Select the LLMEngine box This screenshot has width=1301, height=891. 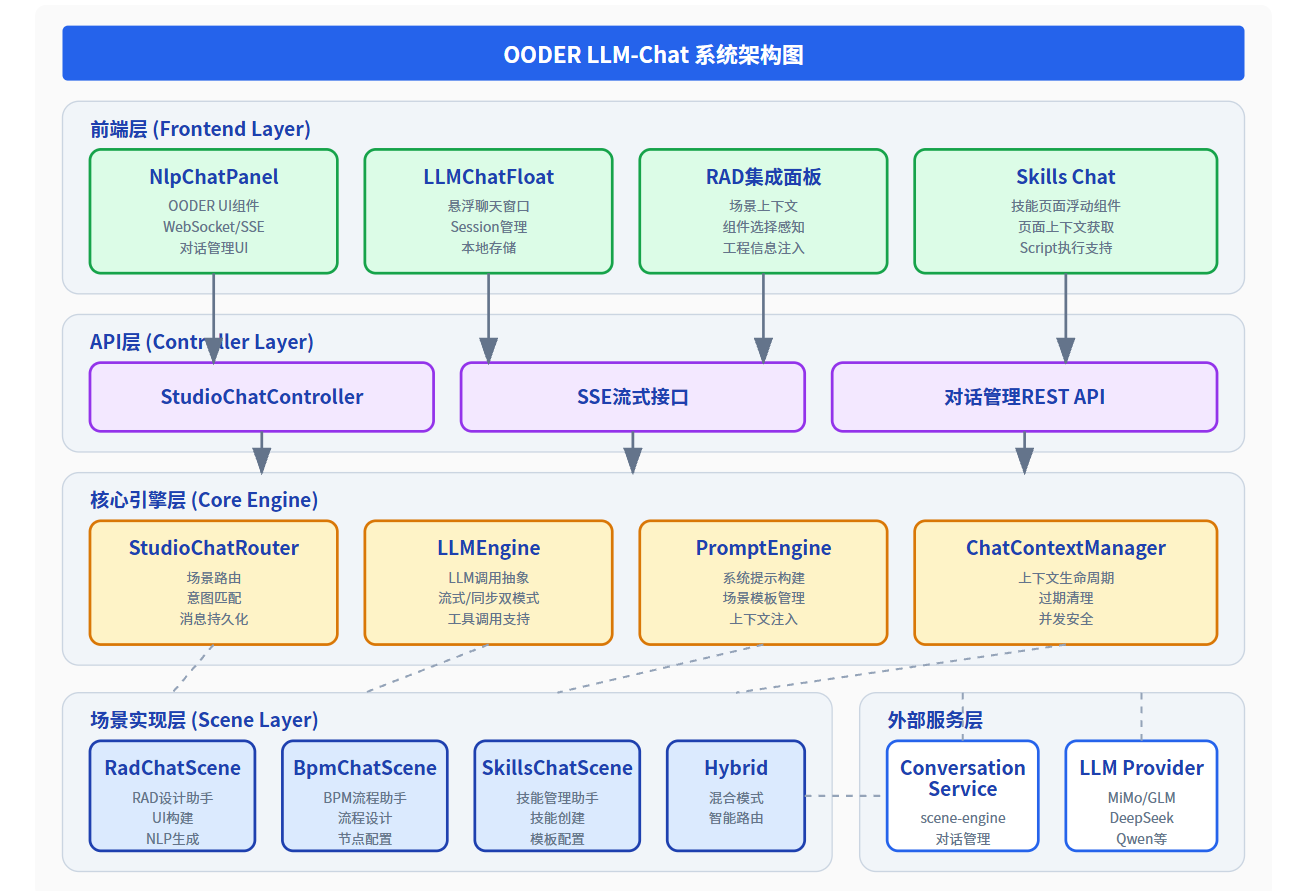point(488,582)
